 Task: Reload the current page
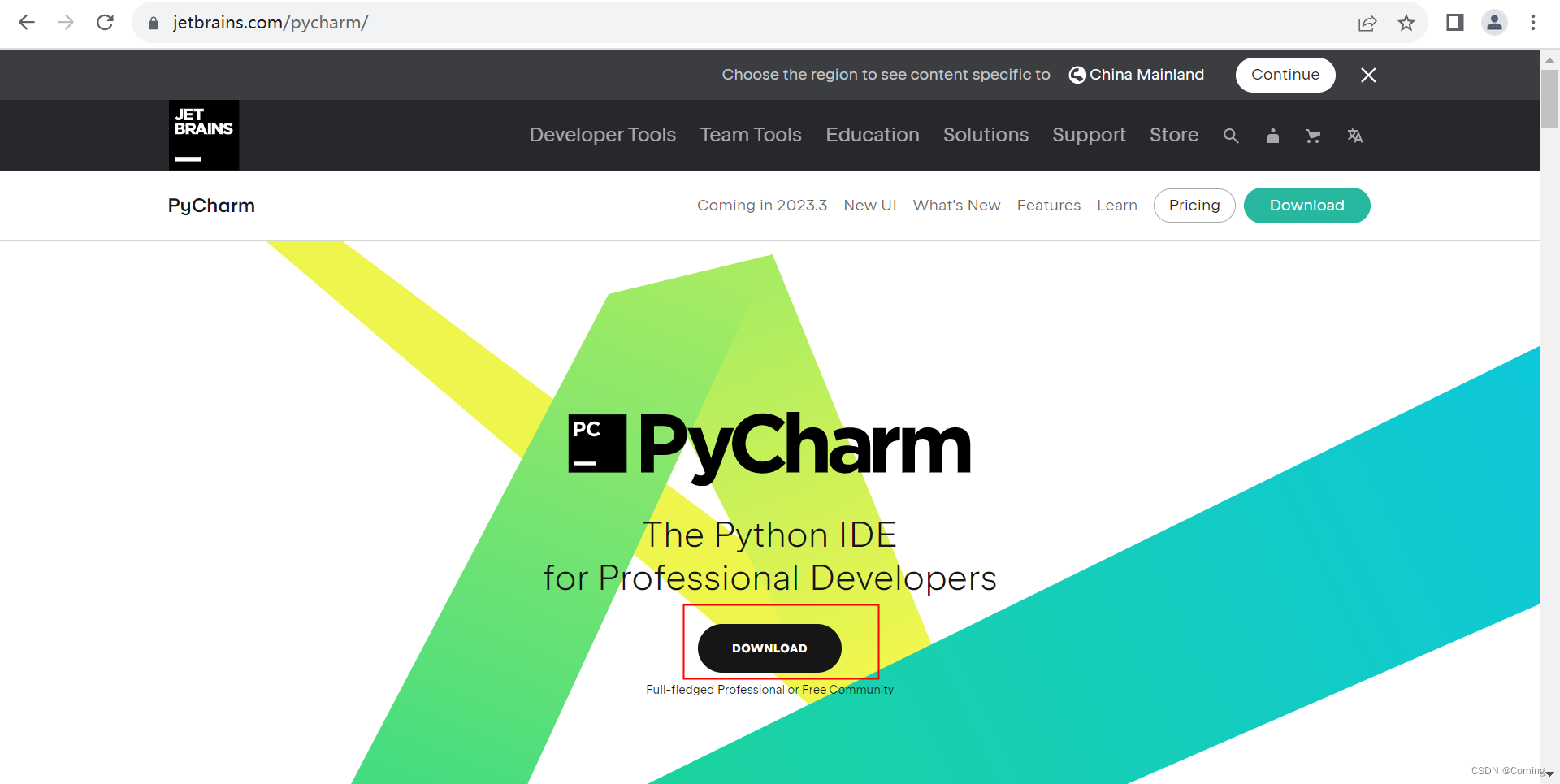tap(105, 22)
